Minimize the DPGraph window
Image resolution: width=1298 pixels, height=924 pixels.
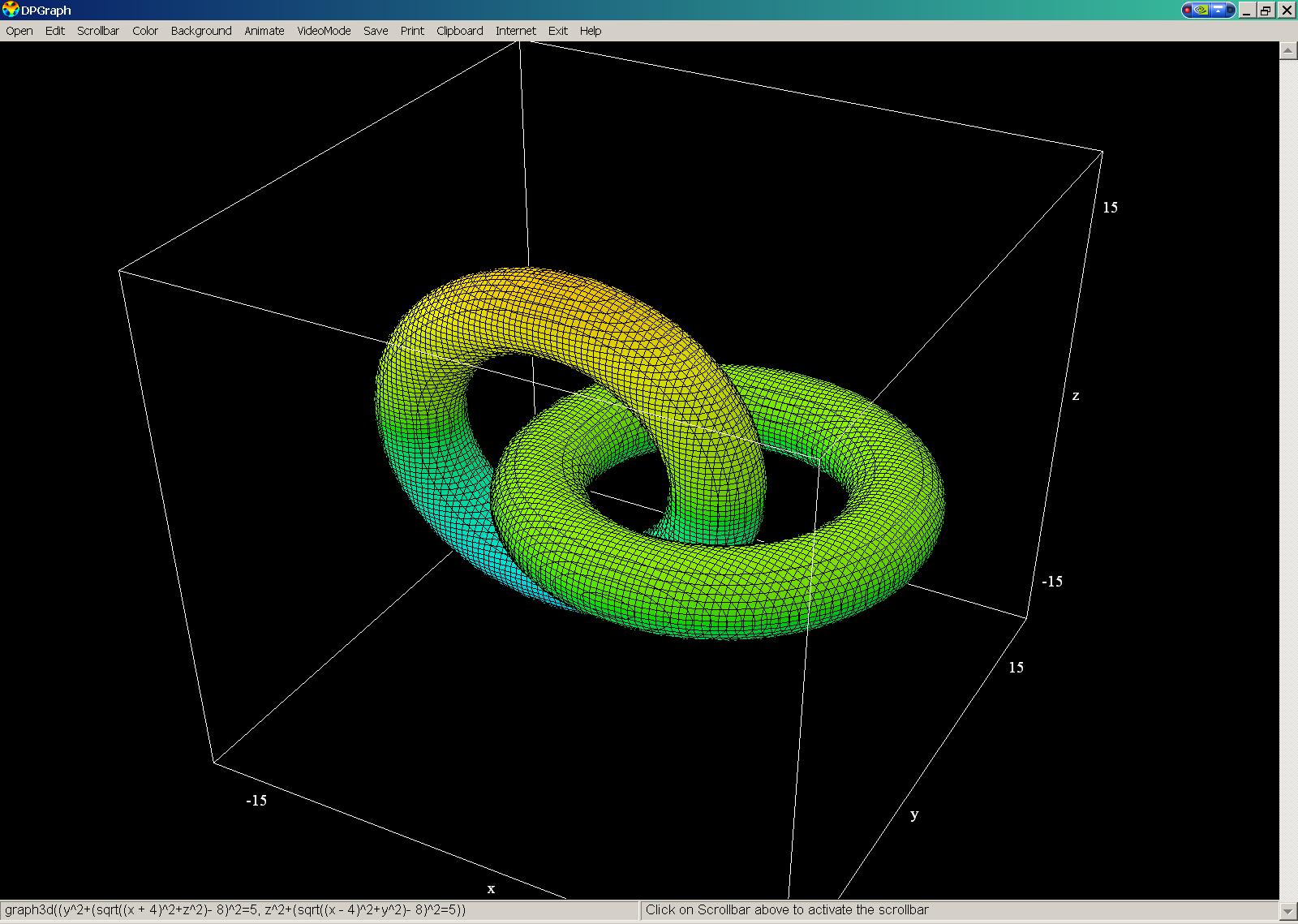[x=1247, y=11]
